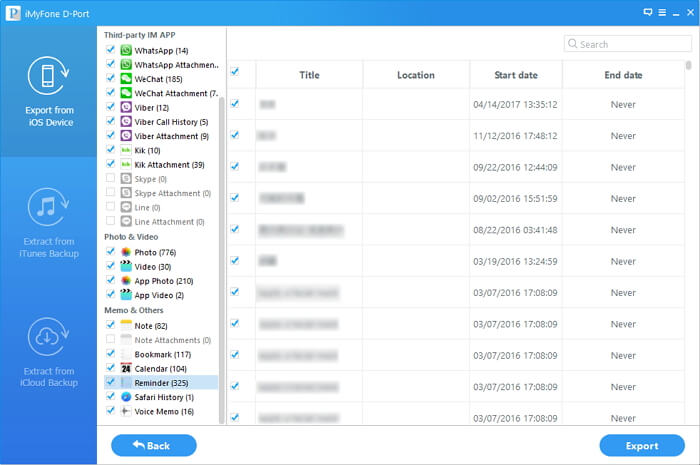The width and height of the screenshot is (700, 465).
Task: Click the Viber (12) icon
Action: [126, 107]
